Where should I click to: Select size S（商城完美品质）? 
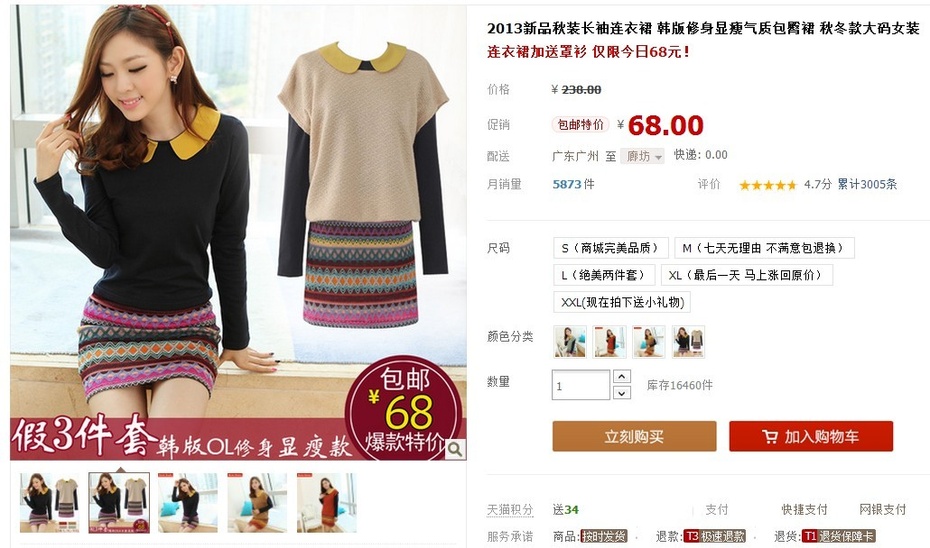click(x=611, y=248)
